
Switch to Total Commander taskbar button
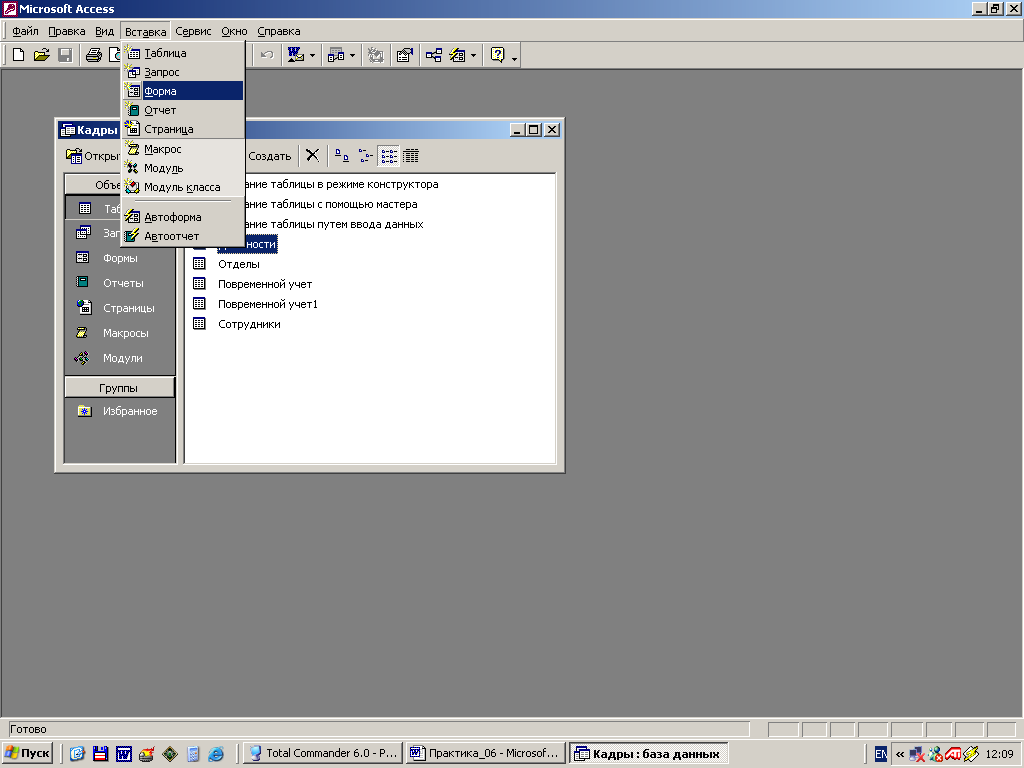pos(323,753)
